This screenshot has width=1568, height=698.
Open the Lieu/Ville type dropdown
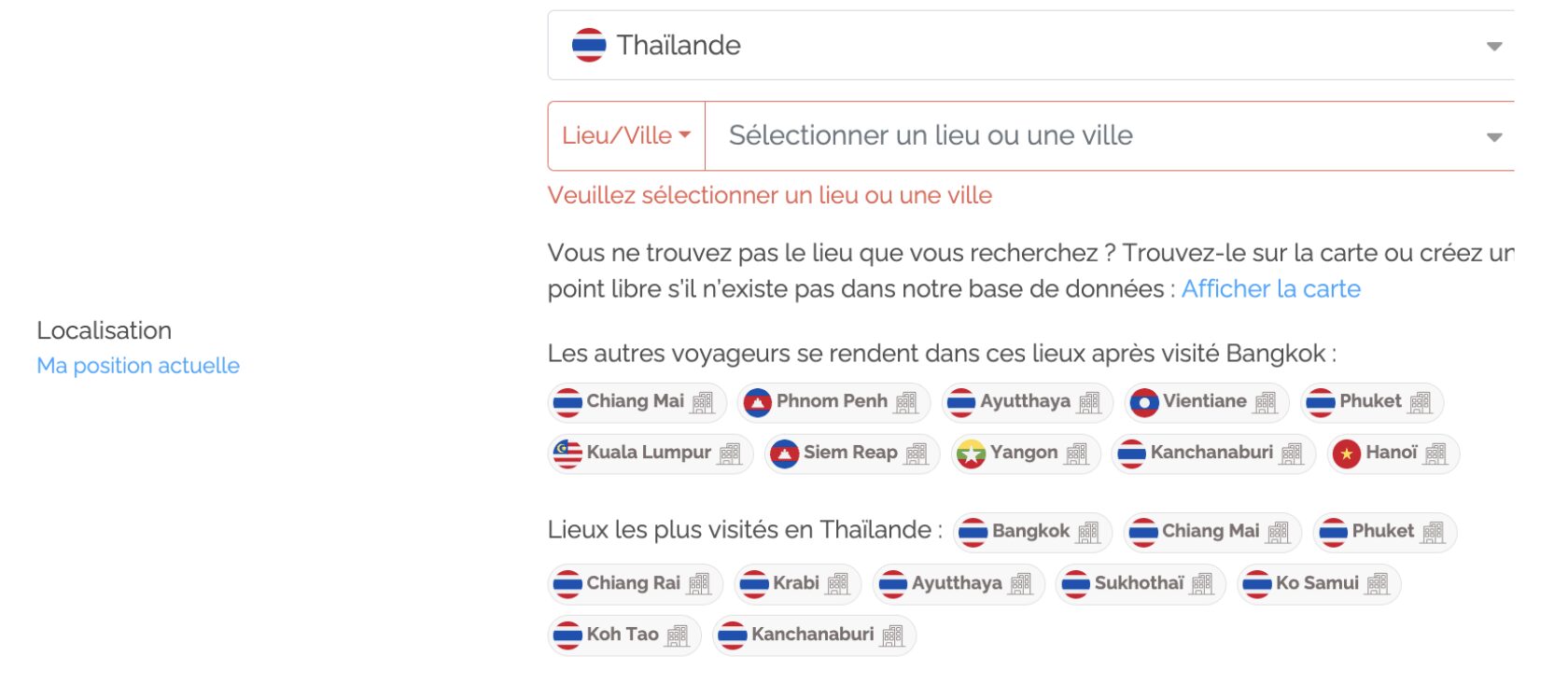point(626,136)
